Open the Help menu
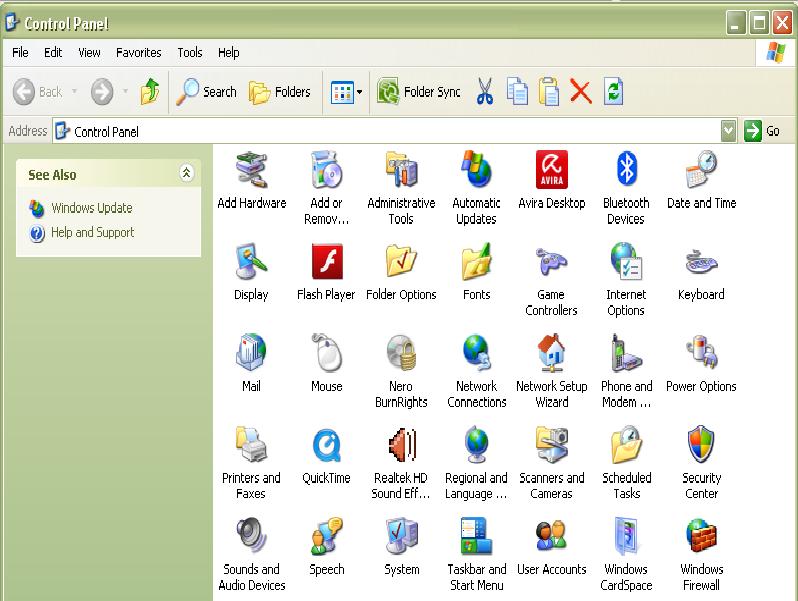 [229, 52]
